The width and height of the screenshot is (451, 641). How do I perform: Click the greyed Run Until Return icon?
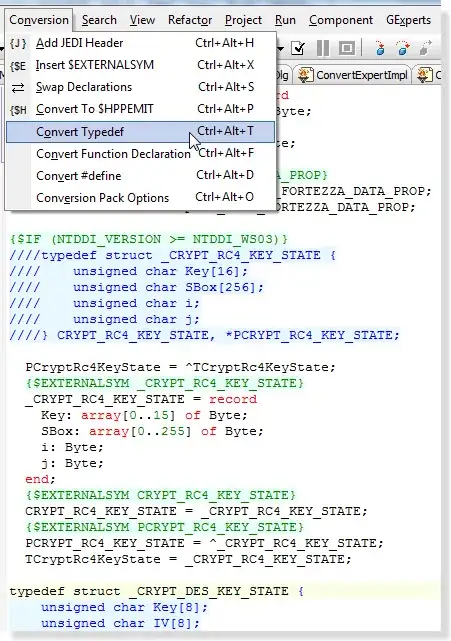[x=426, y=48]
